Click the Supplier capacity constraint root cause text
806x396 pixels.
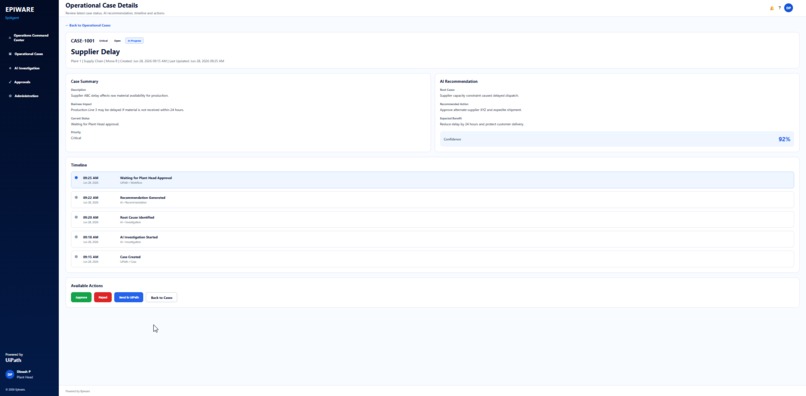(x=479, y=96)
